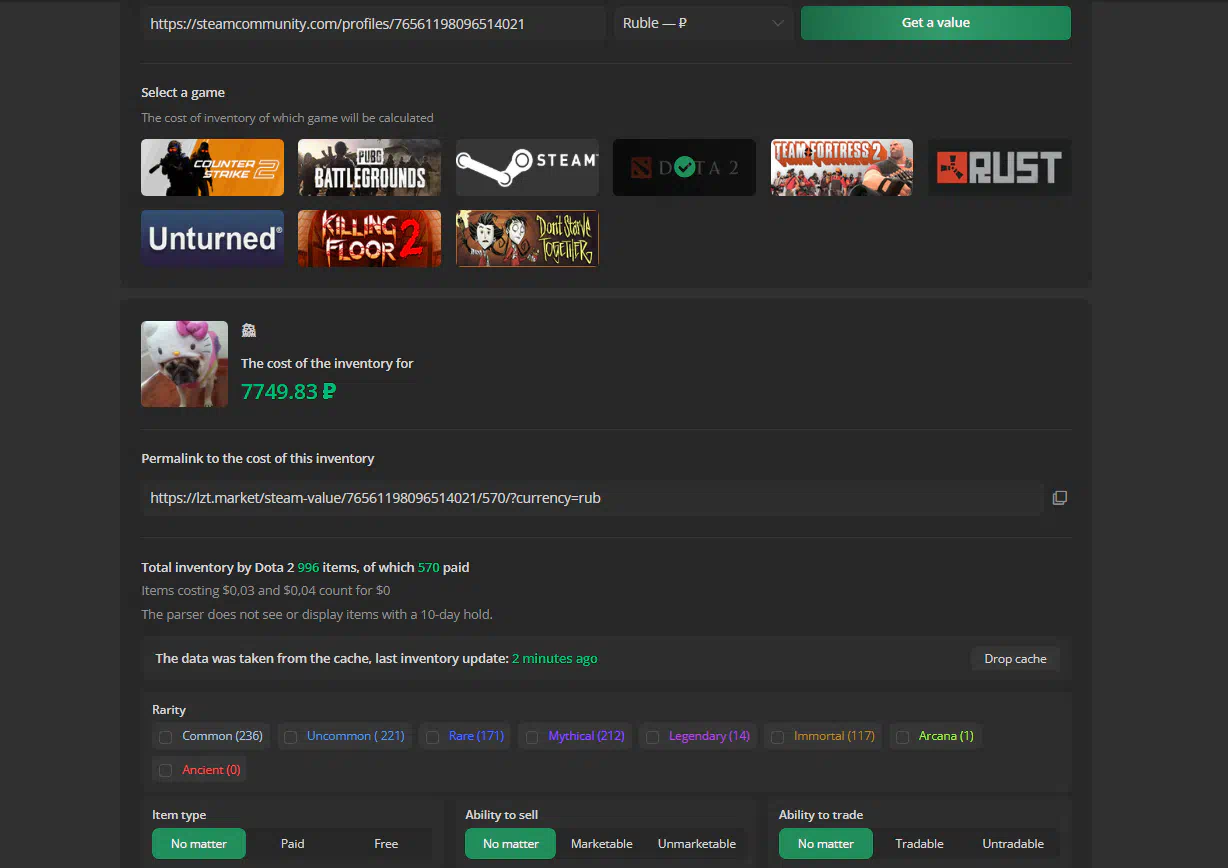Pick the Killing Floor 2 tile

(x=369, y=238)
